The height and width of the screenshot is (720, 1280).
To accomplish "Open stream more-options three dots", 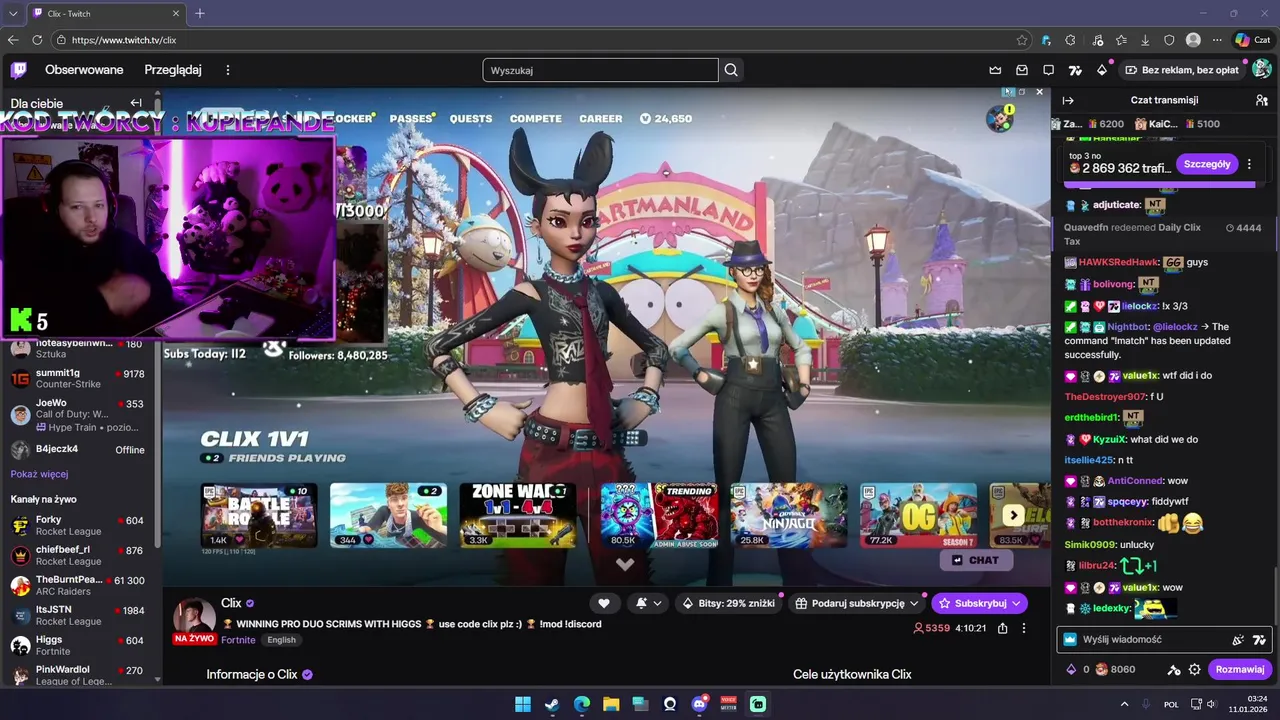I will (x=1023, y=628).
